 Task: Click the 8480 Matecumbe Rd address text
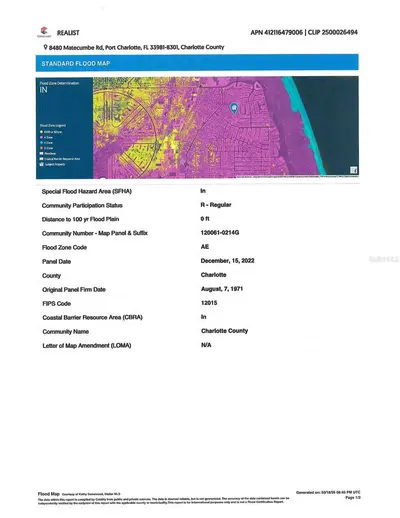click(x=76, y=48)
